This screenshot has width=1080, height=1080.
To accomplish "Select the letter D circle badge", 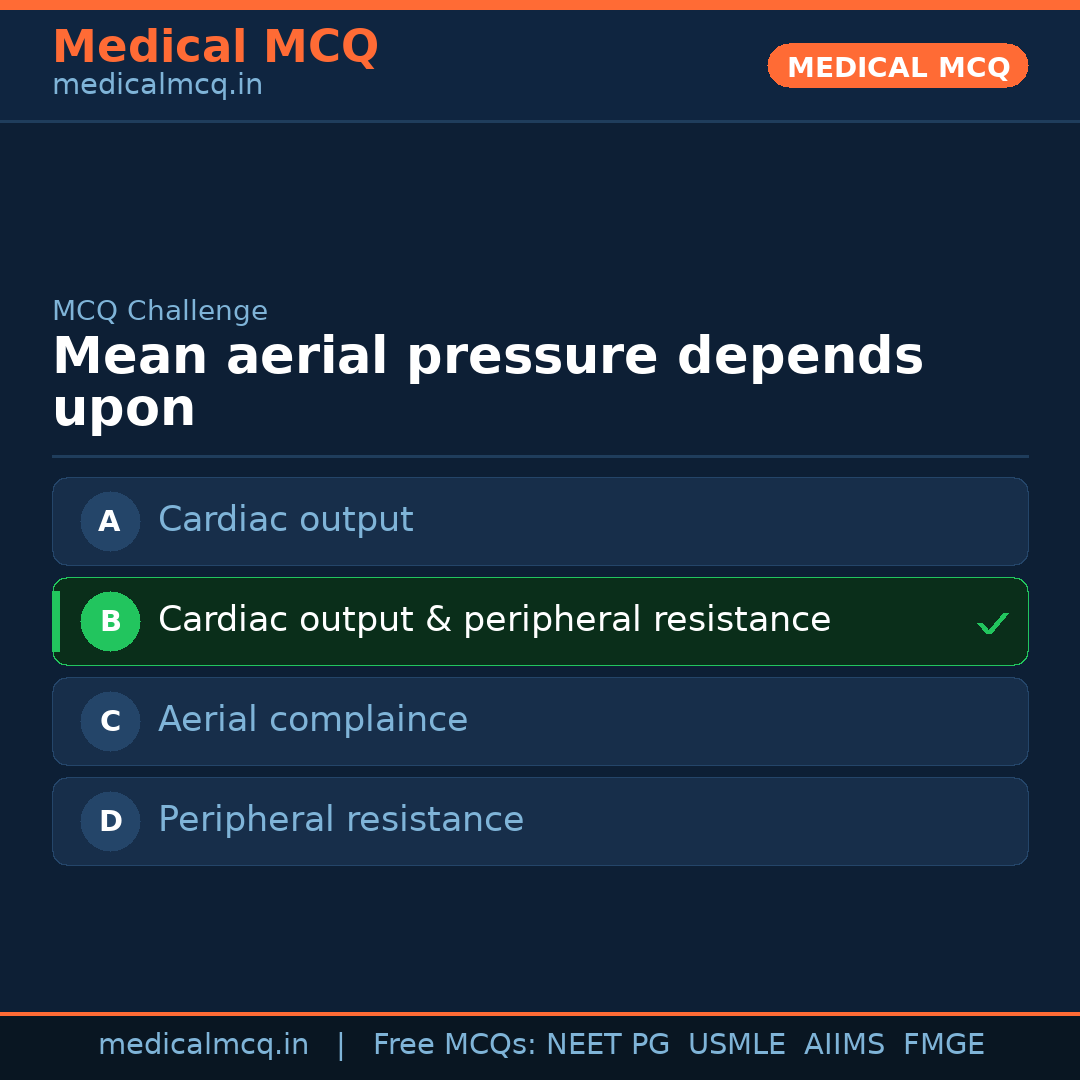I will [x=110, y=821].
